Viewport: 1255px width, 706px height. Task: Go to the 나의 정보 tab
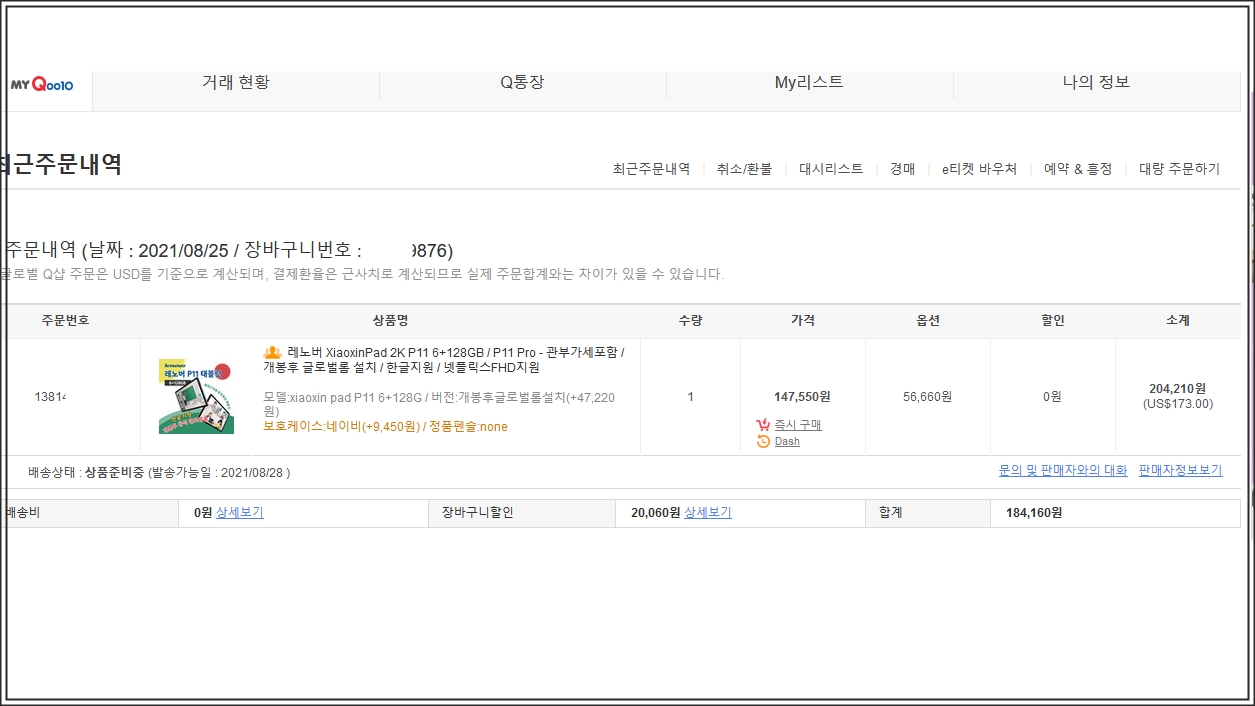click(1096, 83)
